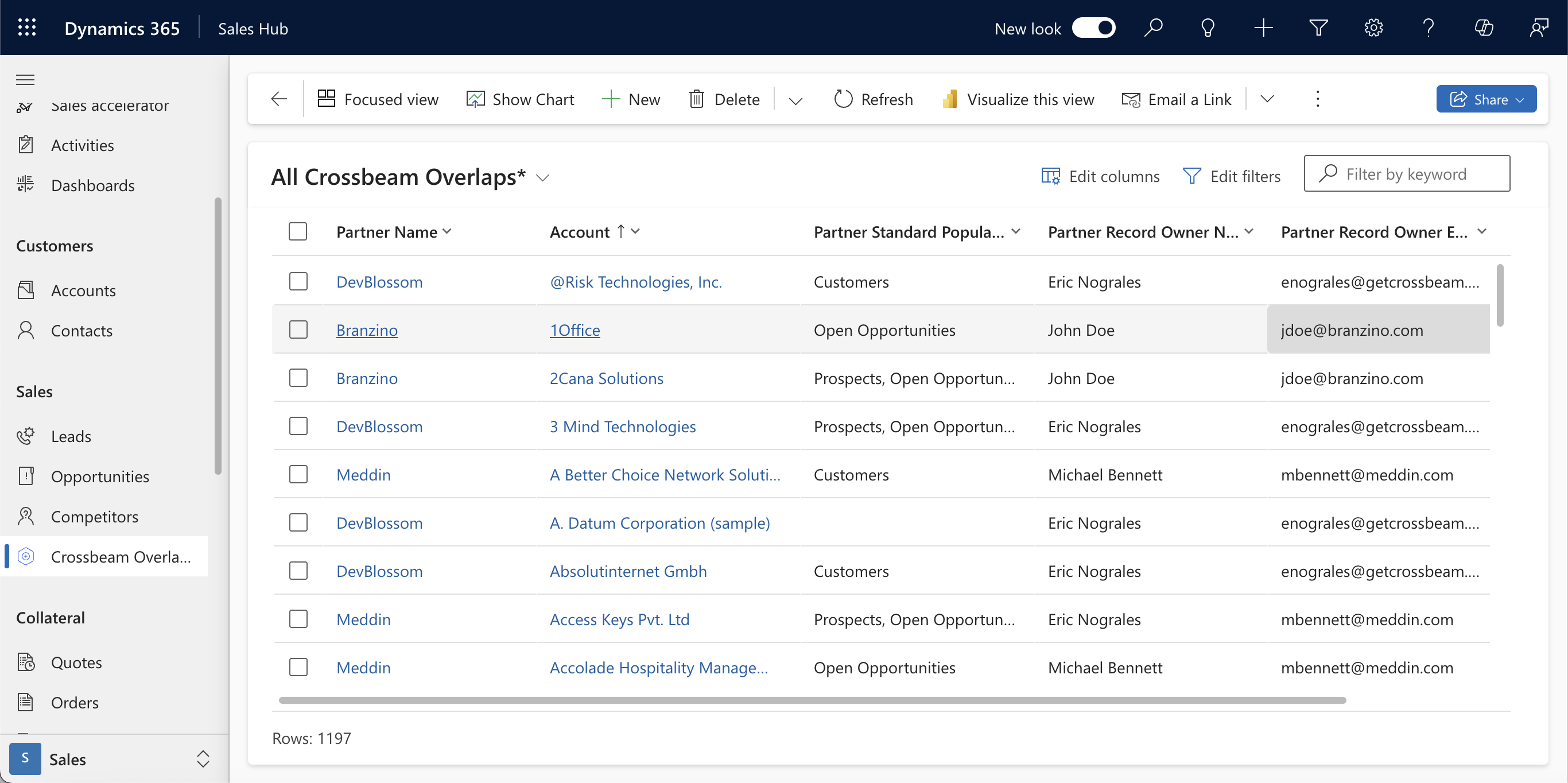The image size is (1568, 783).
Task: Go to Accounts in the sidebar
Action: coord(83,290)
